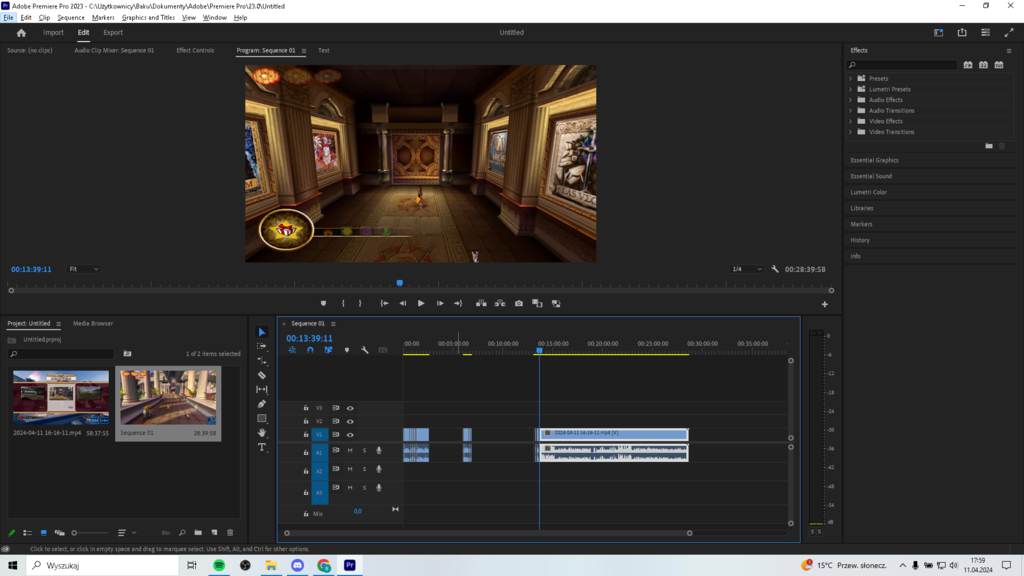1024x576 pixels.
Task: Mute audio track A1
Action: [350, 451]
